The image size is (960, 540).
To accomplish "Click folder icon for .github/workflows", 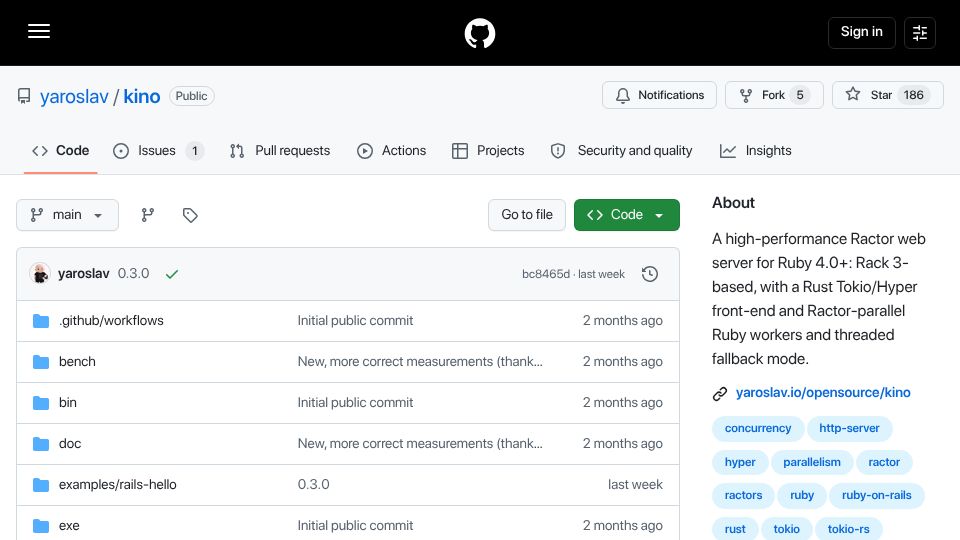I will (x=41, y=321).
